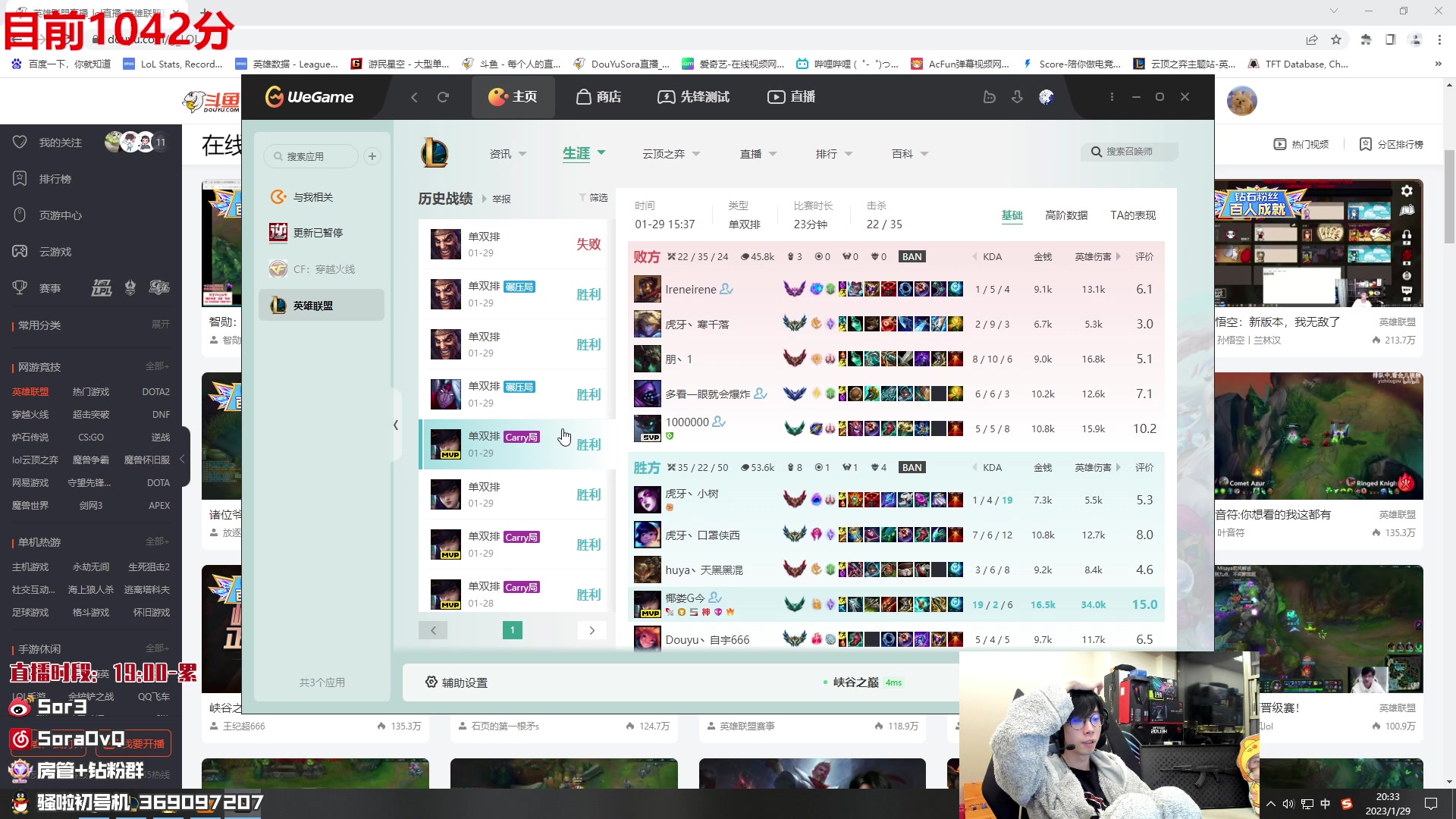Open the WeGame store tab
This screenshot has width=1456, height=819.
(598, 97)
